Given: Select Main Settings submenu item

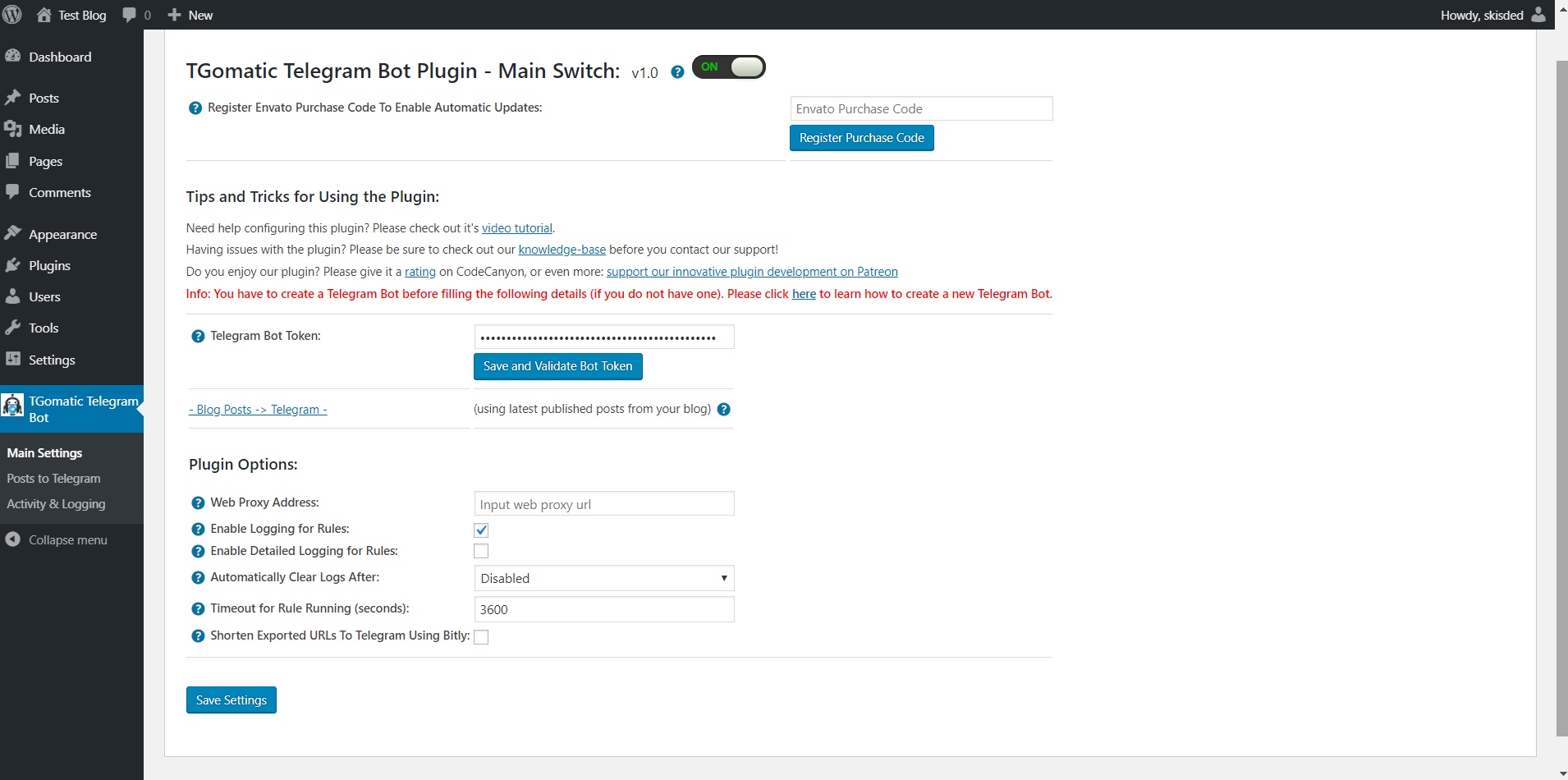Looking at the screenshot, I should [x=44, y=452].
